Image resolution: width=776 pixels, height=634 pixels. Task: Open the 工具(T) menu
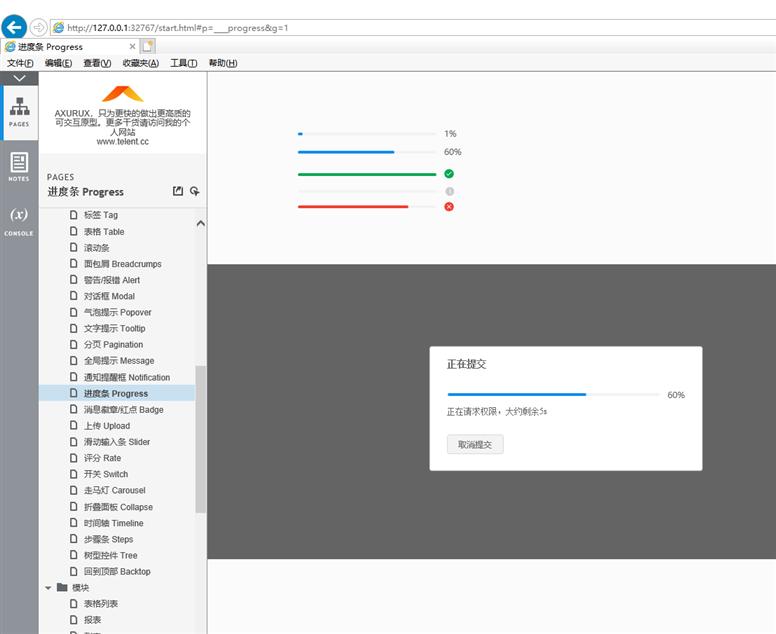183,63
